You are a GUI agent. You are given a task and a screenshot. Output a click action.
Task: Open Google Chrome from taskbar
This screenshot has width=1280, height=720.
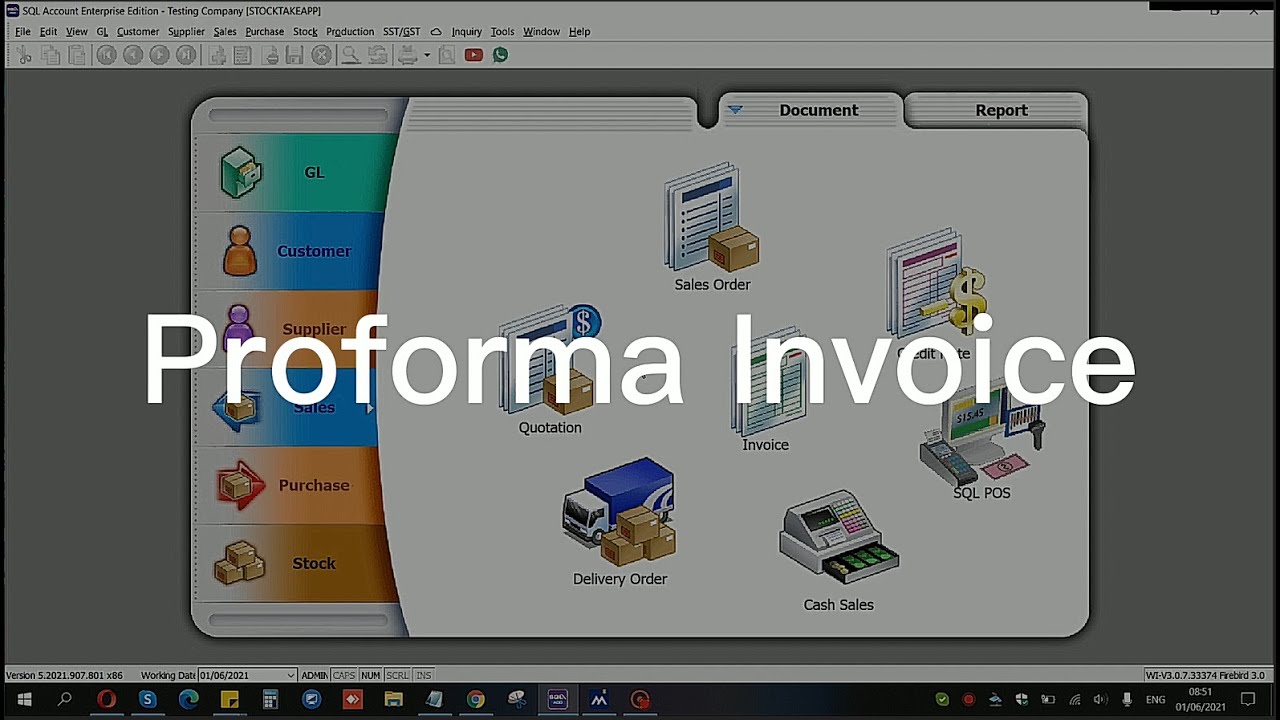[475, 700]
